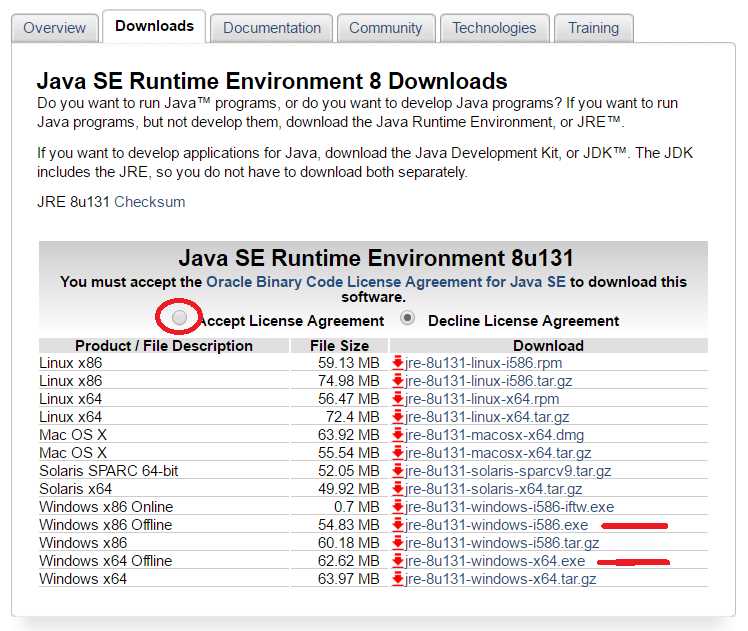
Task: Switch to the Downloads tab
Action: click(x=155, y=26)
